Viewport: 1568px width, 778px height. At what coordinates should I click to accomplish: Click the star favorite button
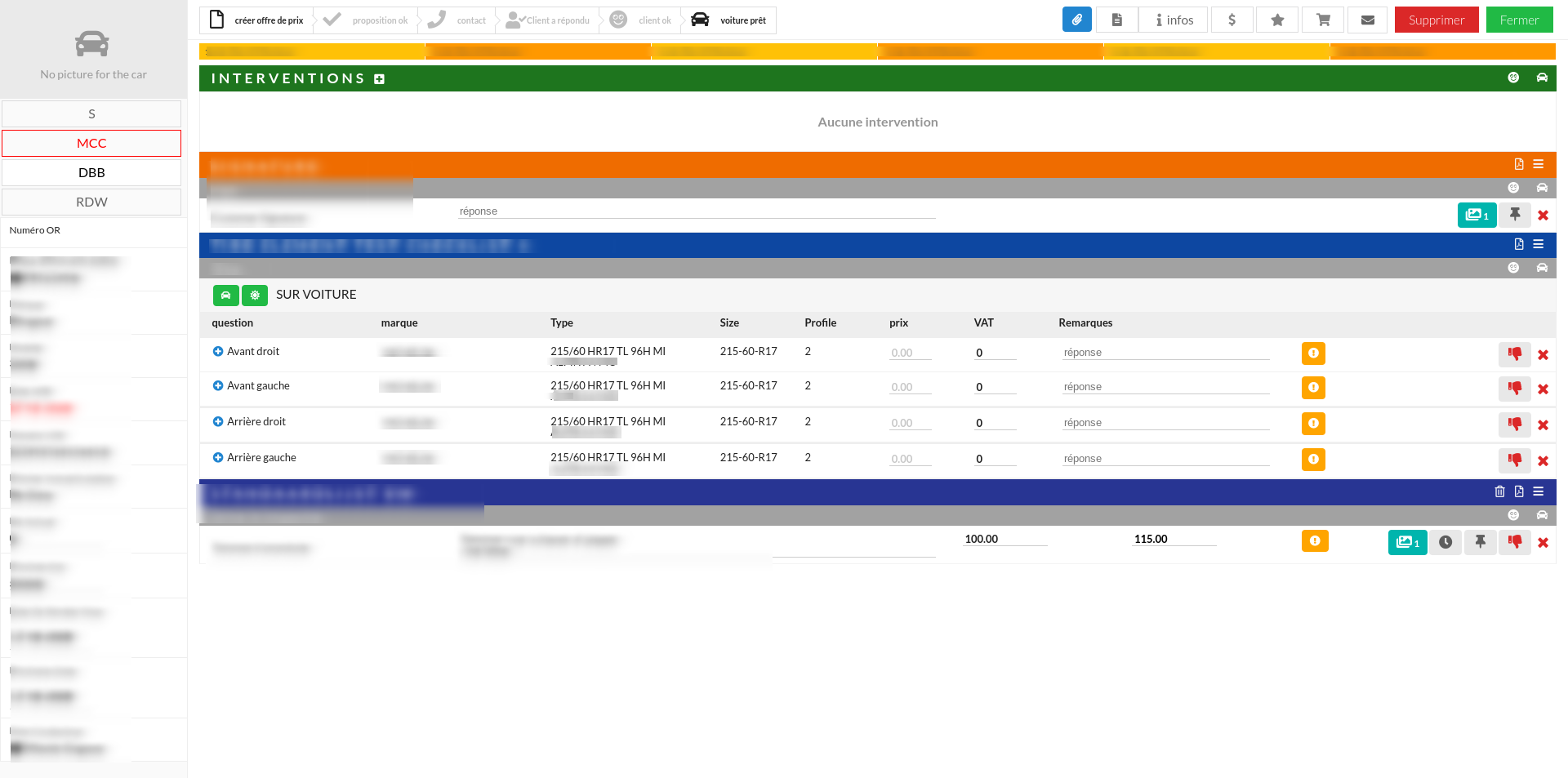1277,20
